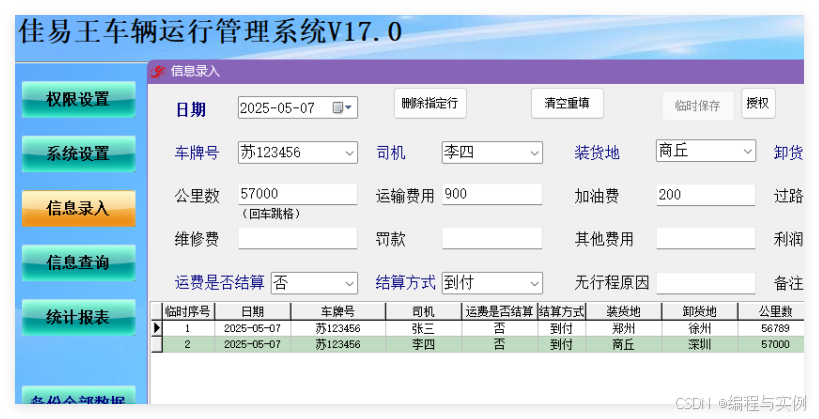The height and width of the screenshot is (419, 819).
Task: Click the 临时保存 button
Action: (698, 106)
